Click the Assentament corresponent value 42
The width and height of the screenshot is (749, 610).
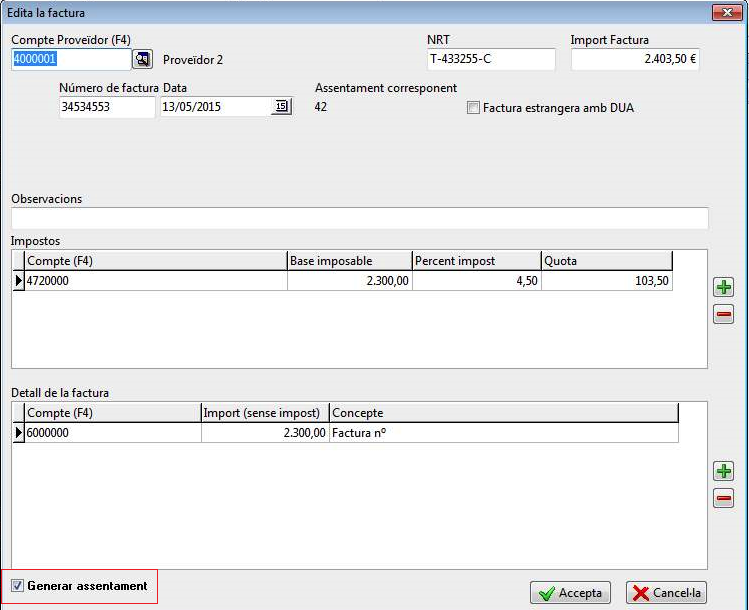click(x=321, y=107)
